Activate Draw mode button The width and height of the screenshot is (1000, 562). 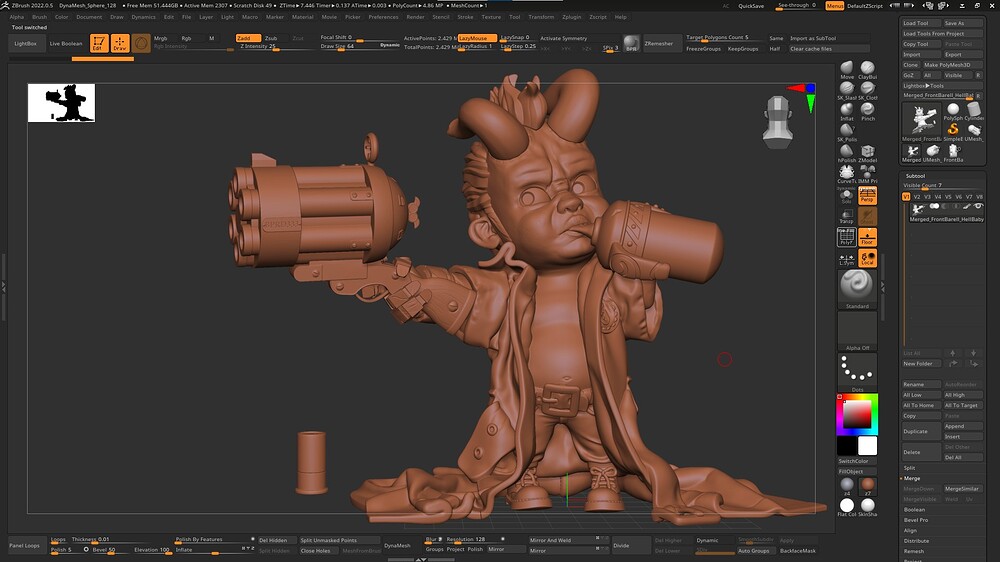120,43
